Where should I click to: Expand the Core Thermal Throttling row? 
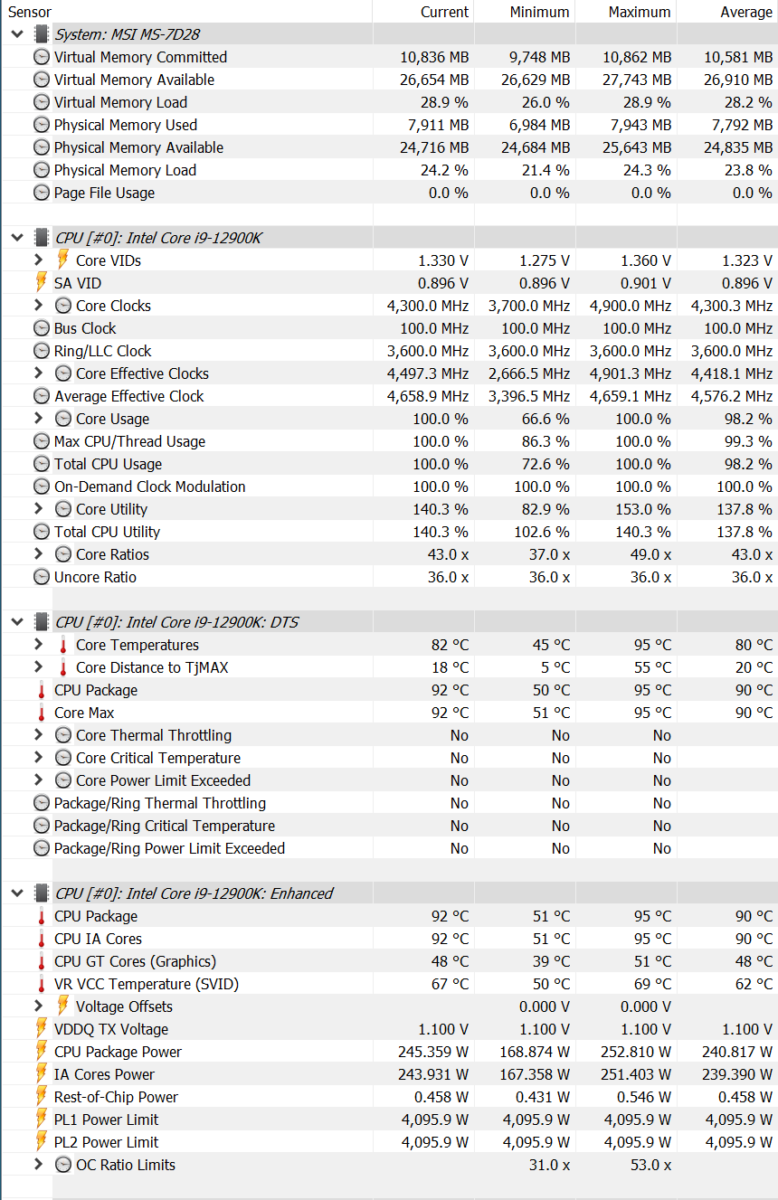(x=39, y=735)
